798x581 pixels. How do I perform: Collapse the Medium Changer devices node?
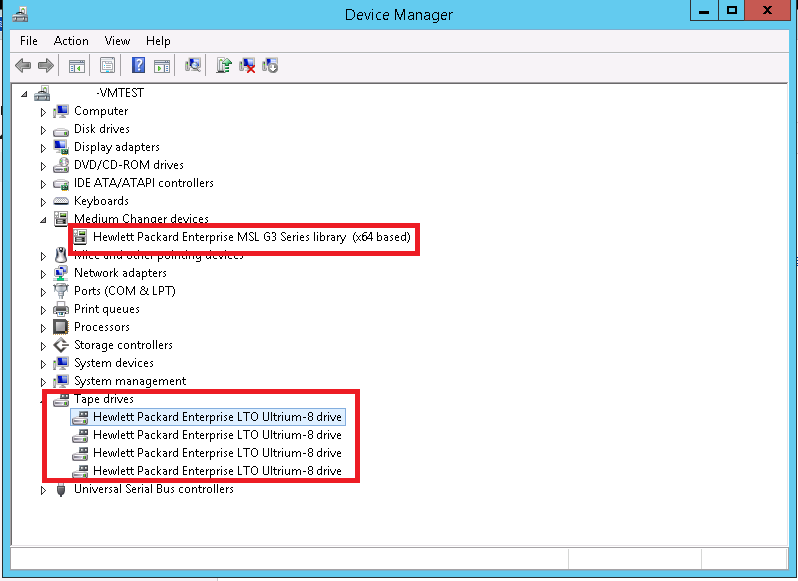click(43, 220)
